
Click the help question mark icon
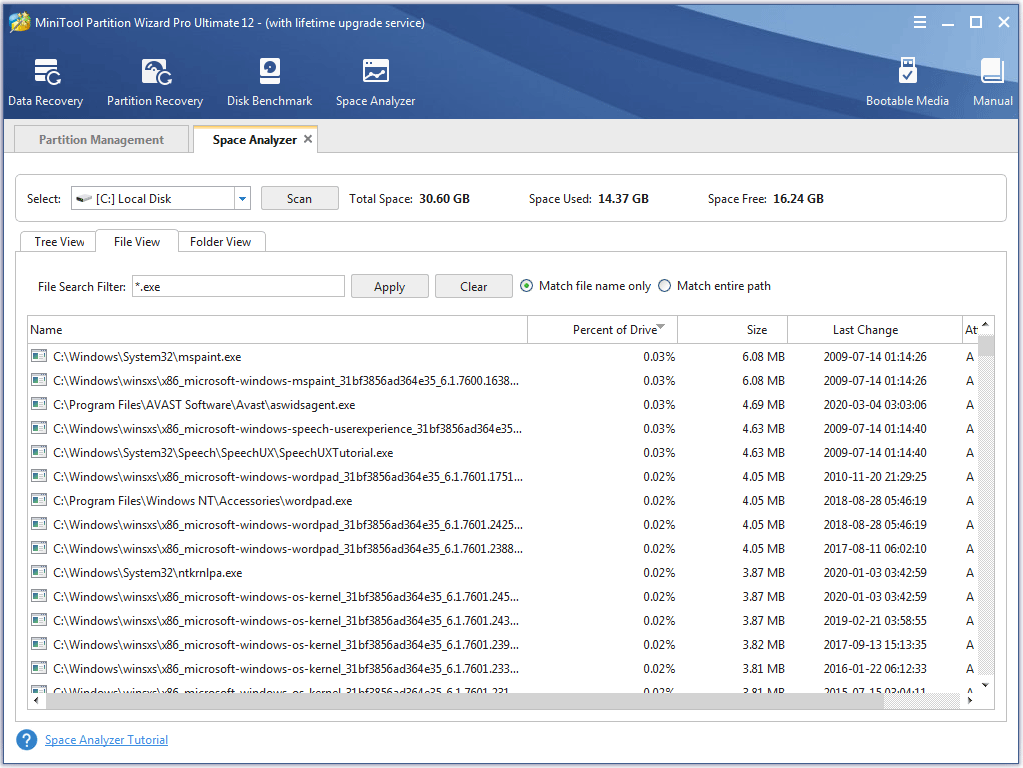tap(25, 740)
